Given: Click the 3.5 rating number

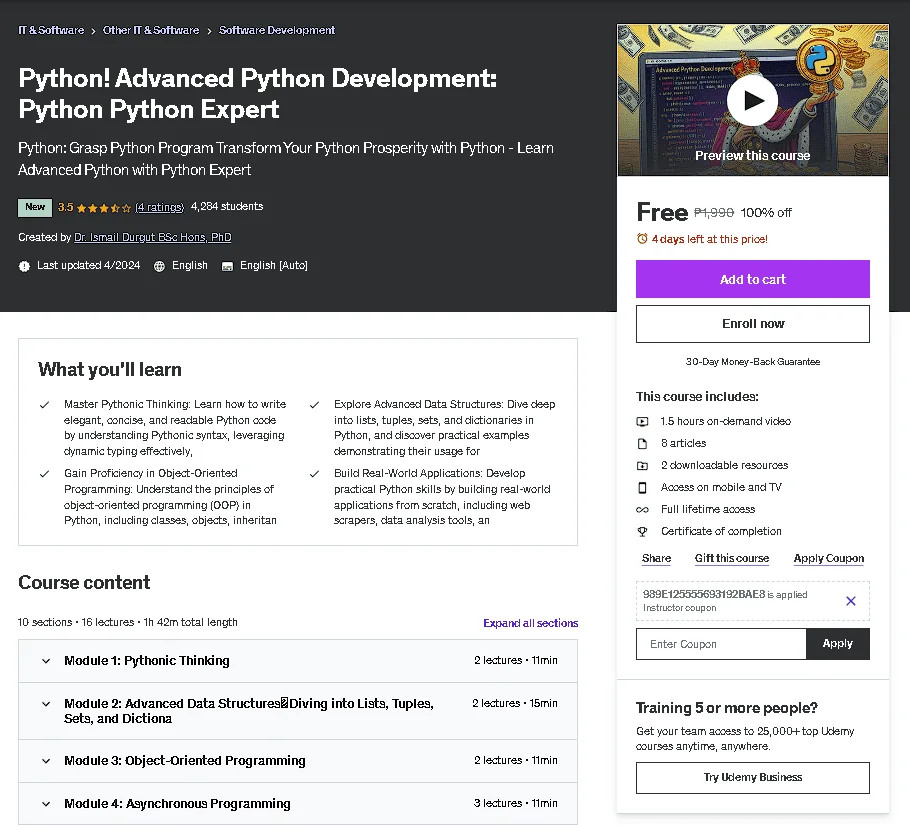Looking at the screenshot, I should [x=65, y=207].
